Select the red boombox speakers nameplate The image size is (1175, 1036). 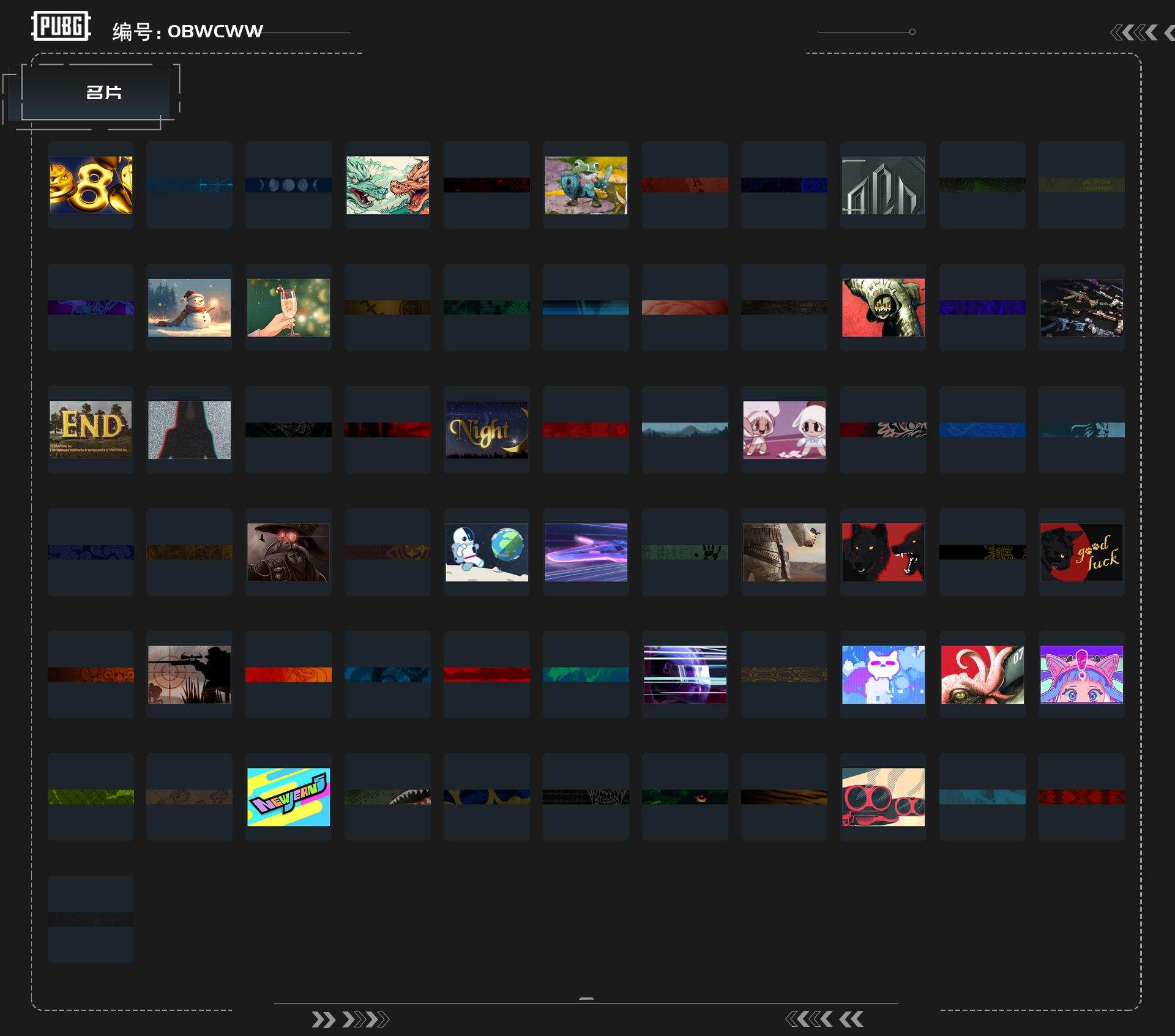(x=883, y=797)
